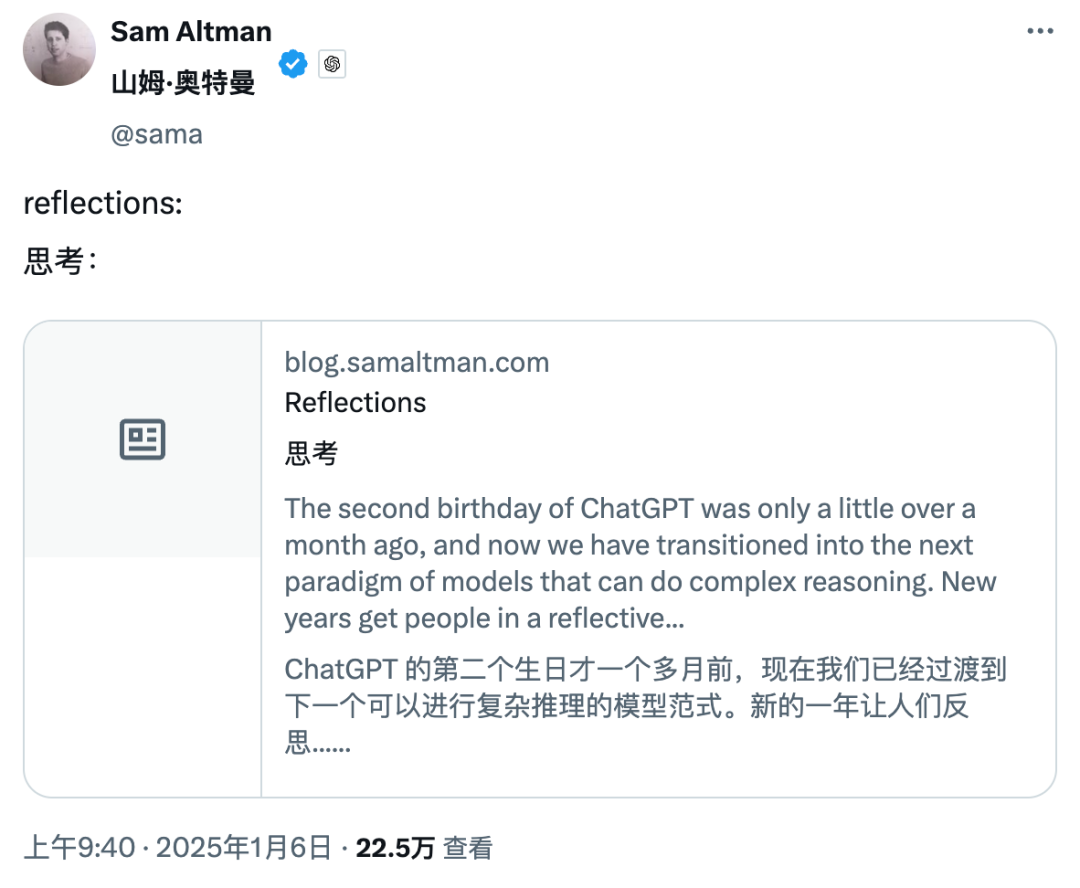Open the blog.samaltman.com domain link
Image resolution: width=1080 pixels, height=888 pixels.
(x=417, y=362)
